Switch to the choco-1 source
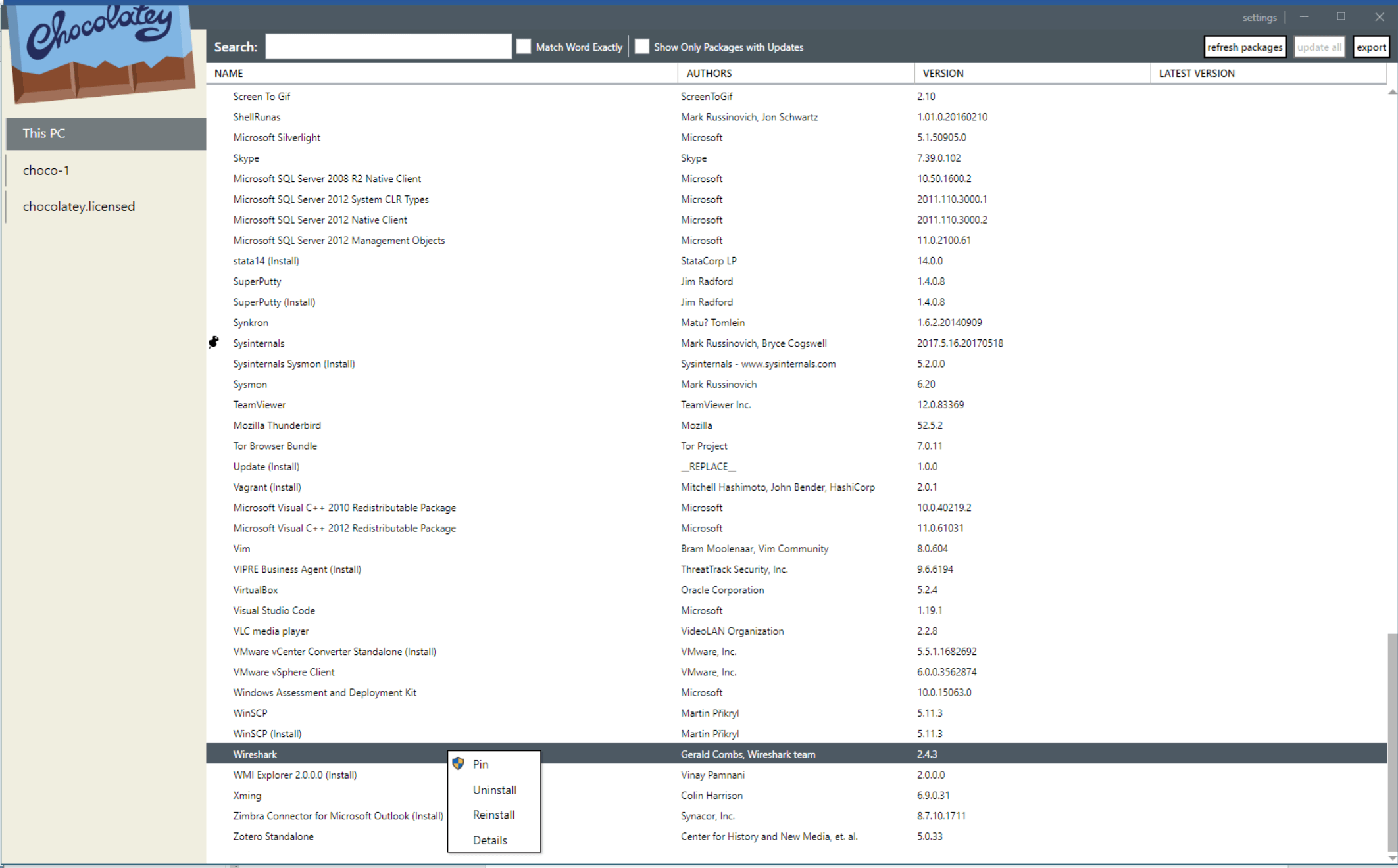 pyautogui.click(x=46, y=170)
